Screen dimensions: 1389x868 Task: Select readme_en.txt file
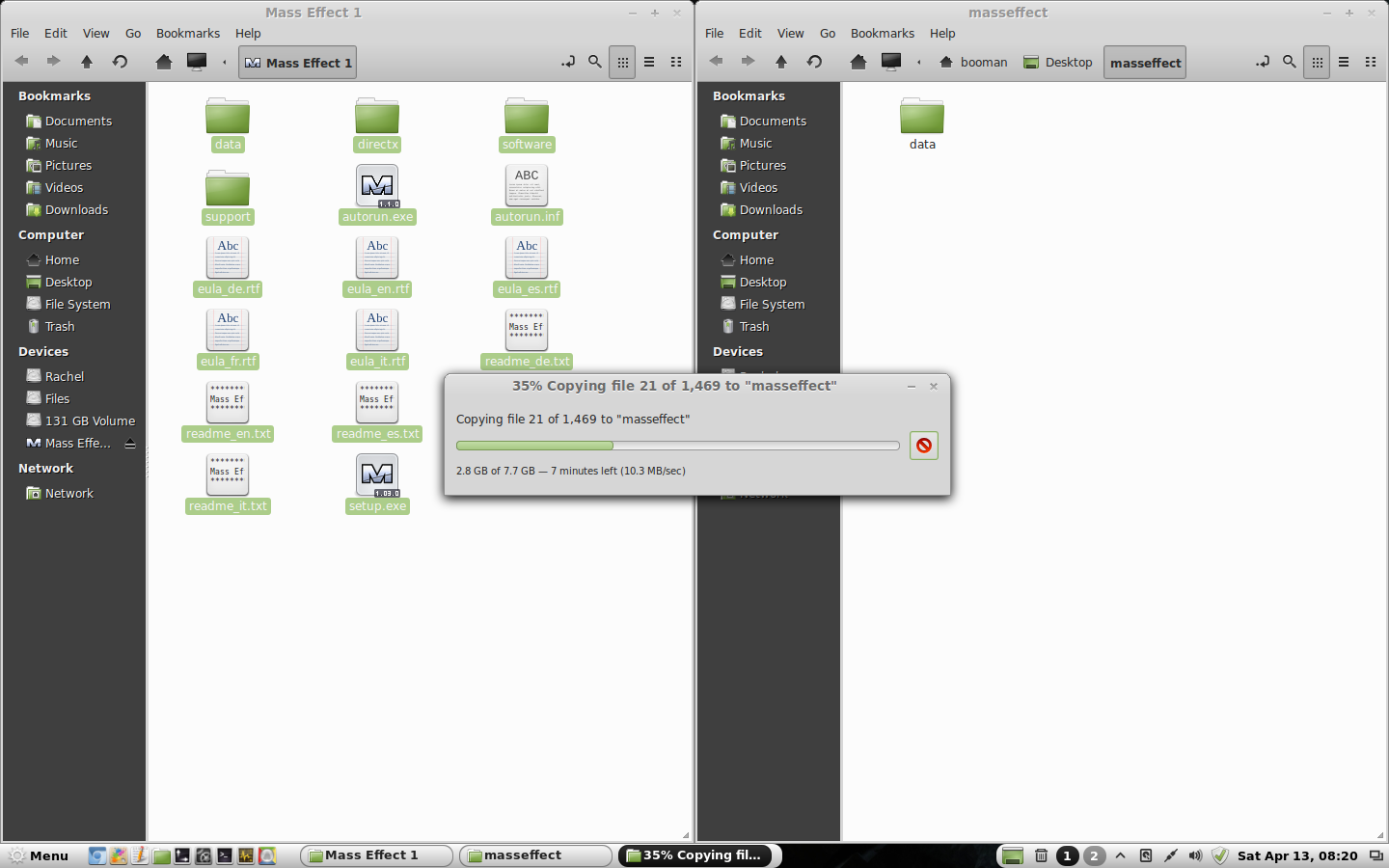coord(228,412)
